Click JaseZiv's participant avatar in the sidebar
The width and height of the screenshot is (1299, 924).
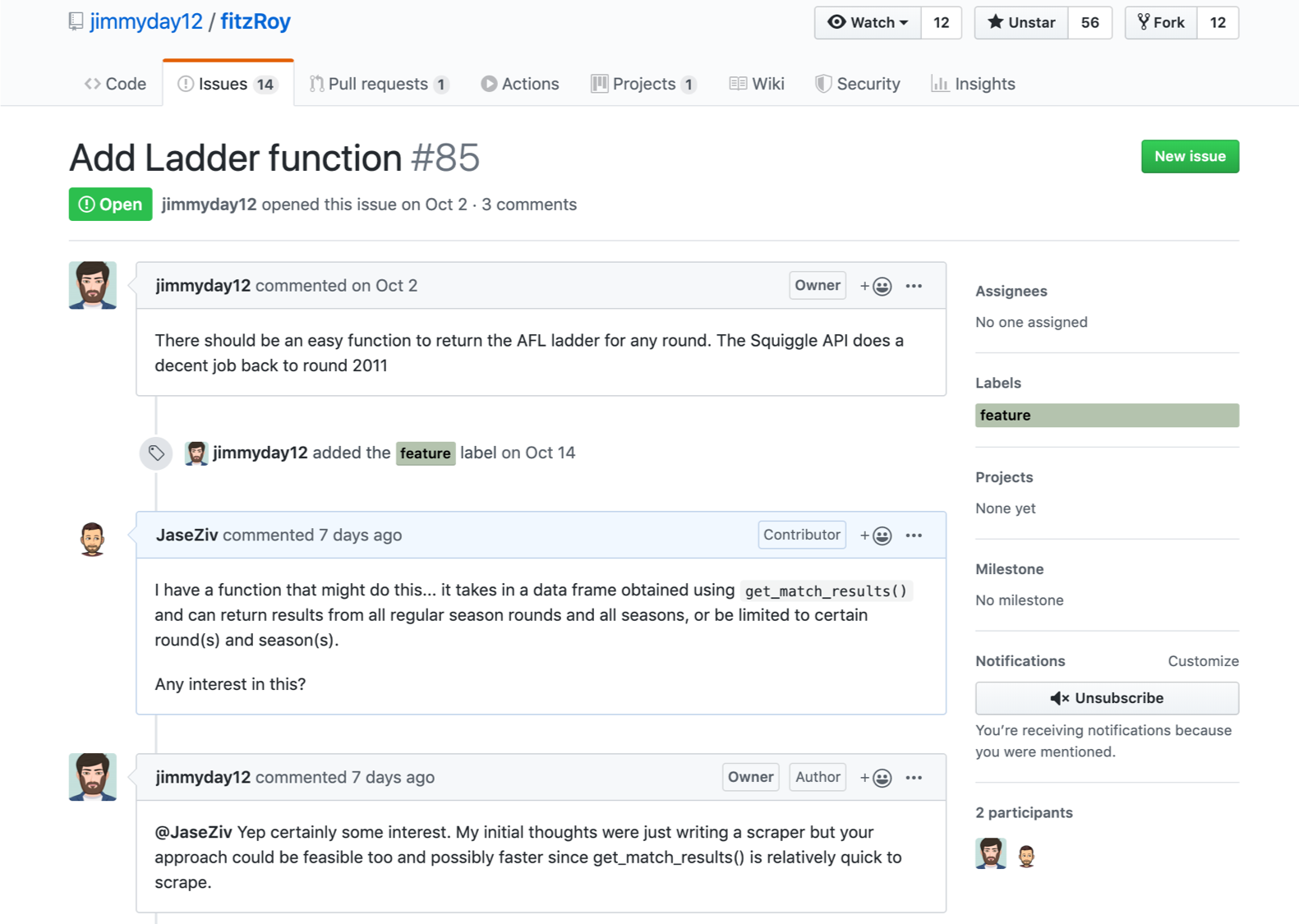[1026, 856]
